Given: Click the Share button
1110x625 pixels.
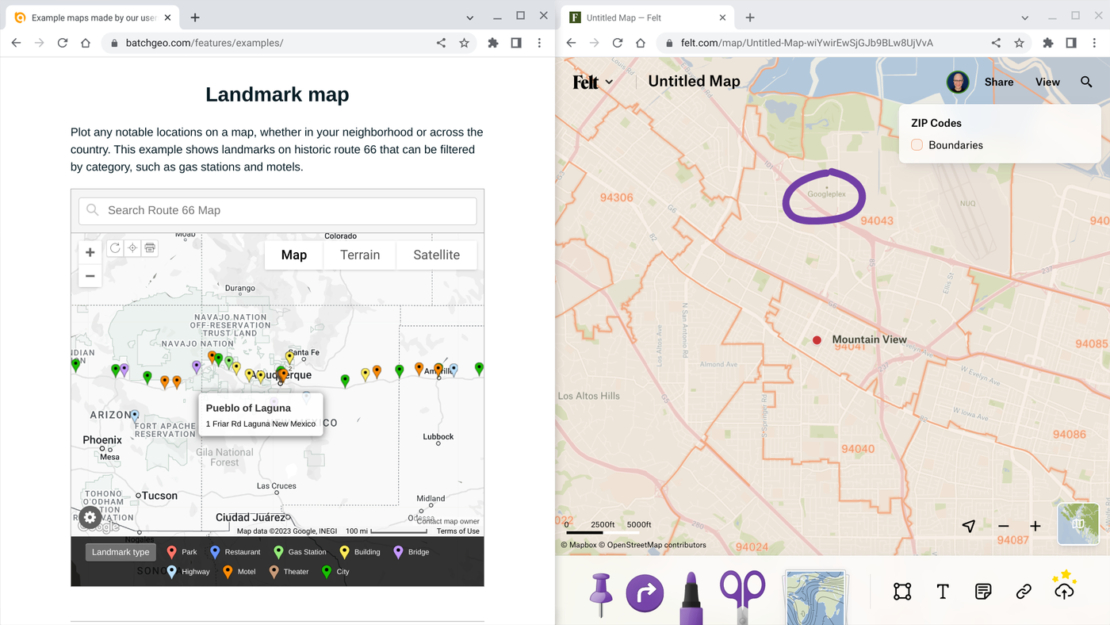Looking at the screenshot, I should 999,82.
